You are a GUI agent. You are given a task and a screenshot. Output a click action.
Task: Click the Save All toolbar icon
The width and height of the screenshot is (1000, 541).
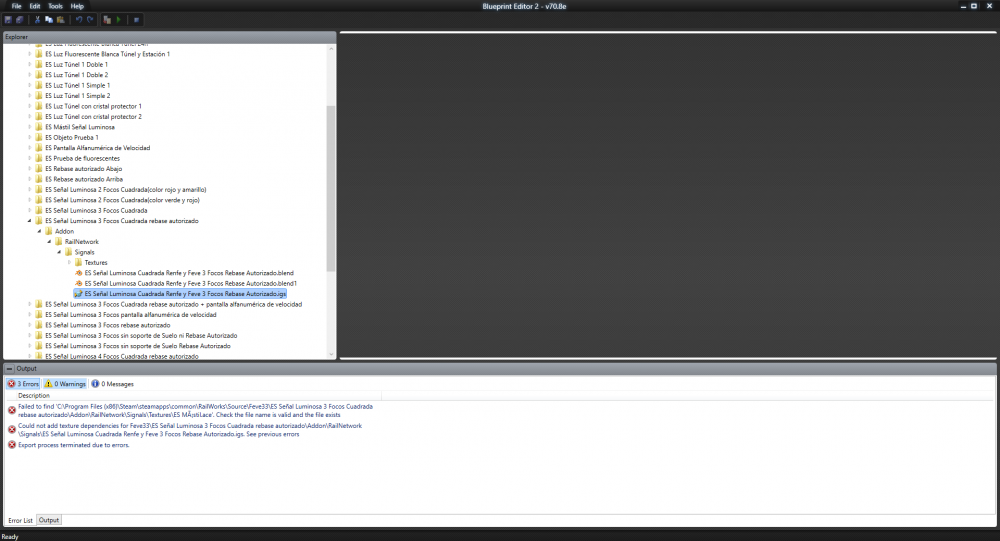pos(20,20)
